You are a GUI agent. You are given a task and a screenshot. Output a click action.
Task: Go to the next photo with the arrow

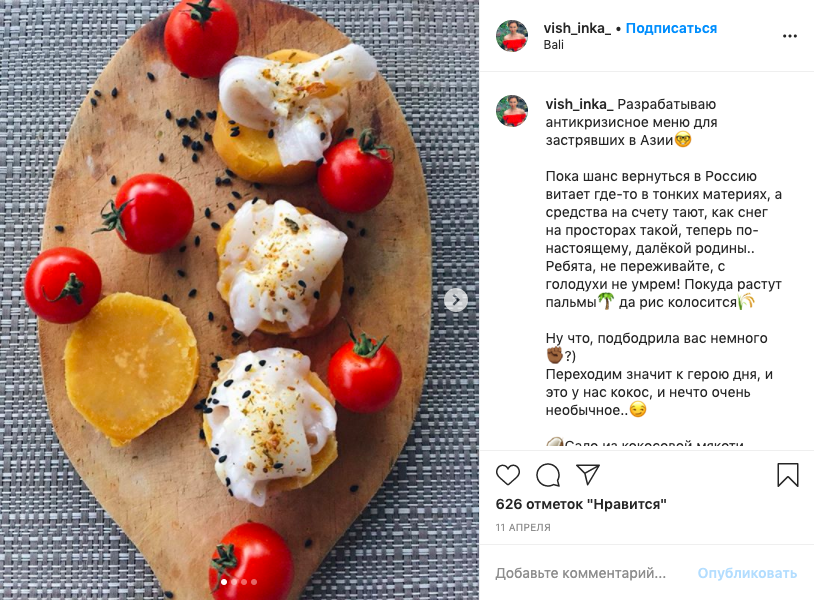click(456, 300)
